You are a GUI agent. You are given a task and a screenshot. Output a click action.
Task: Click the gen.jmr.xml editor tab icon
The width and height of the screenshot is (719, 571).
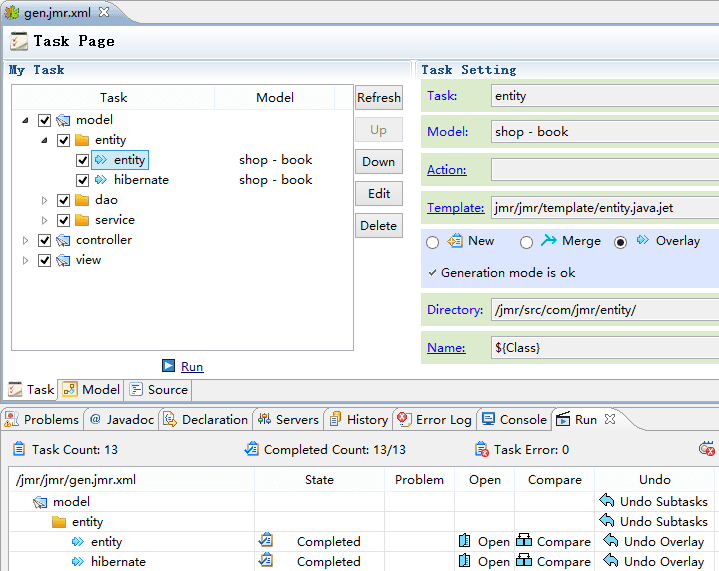(11, 12)
